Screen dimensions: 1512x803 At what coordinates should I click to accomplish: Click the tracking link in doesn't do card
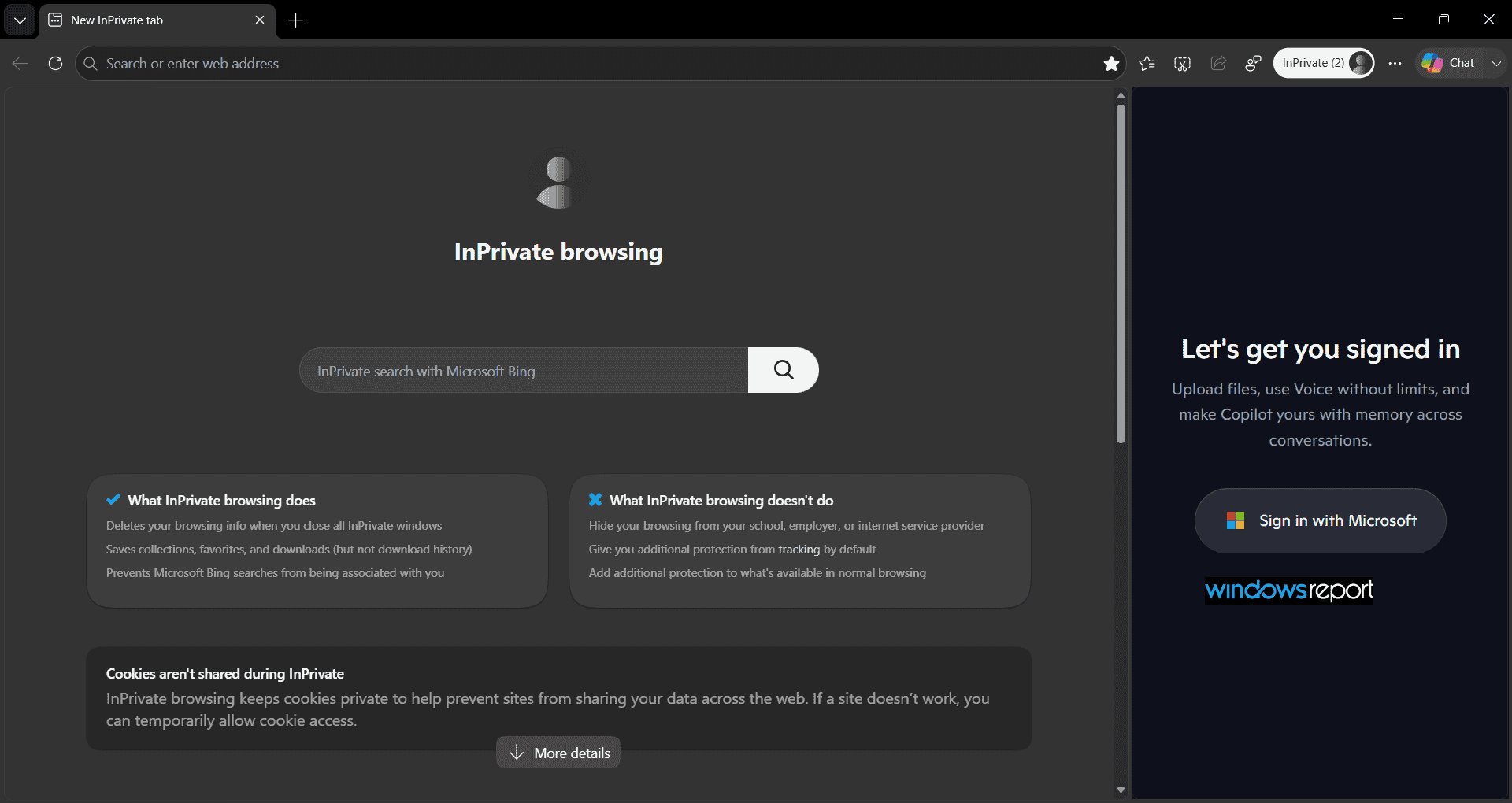[799, 550]
